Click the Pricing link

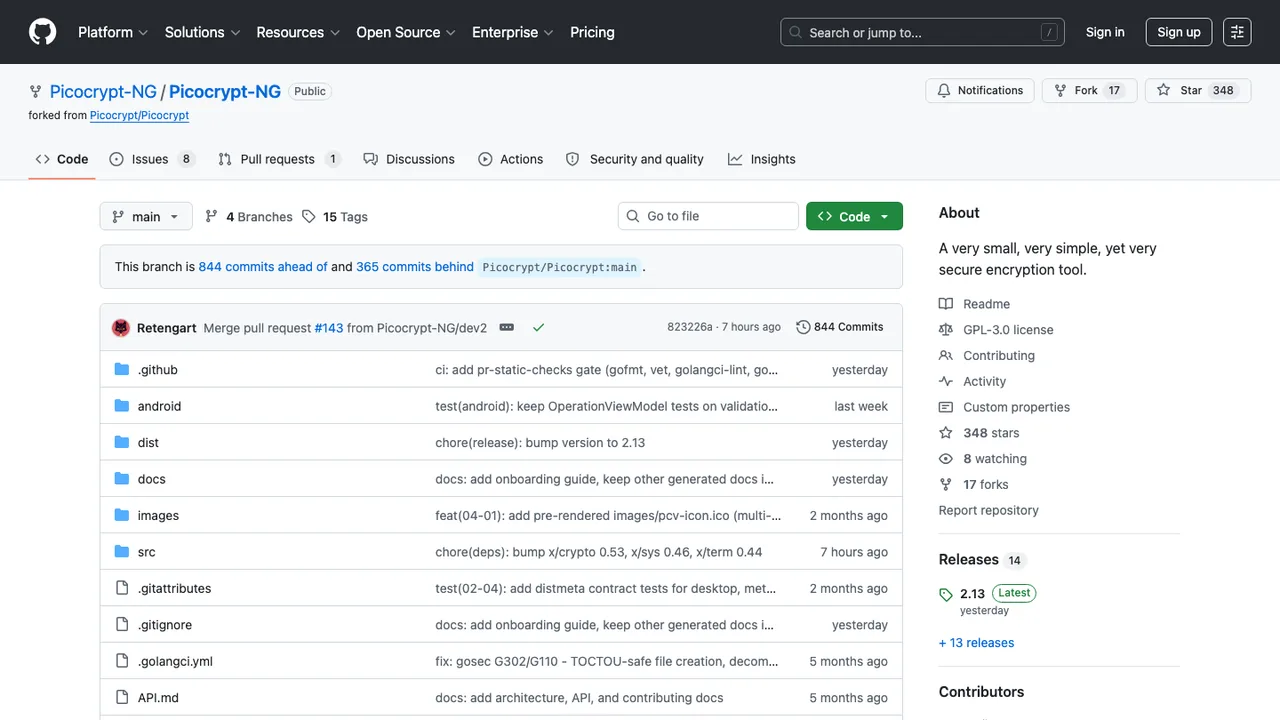point(592,32)
